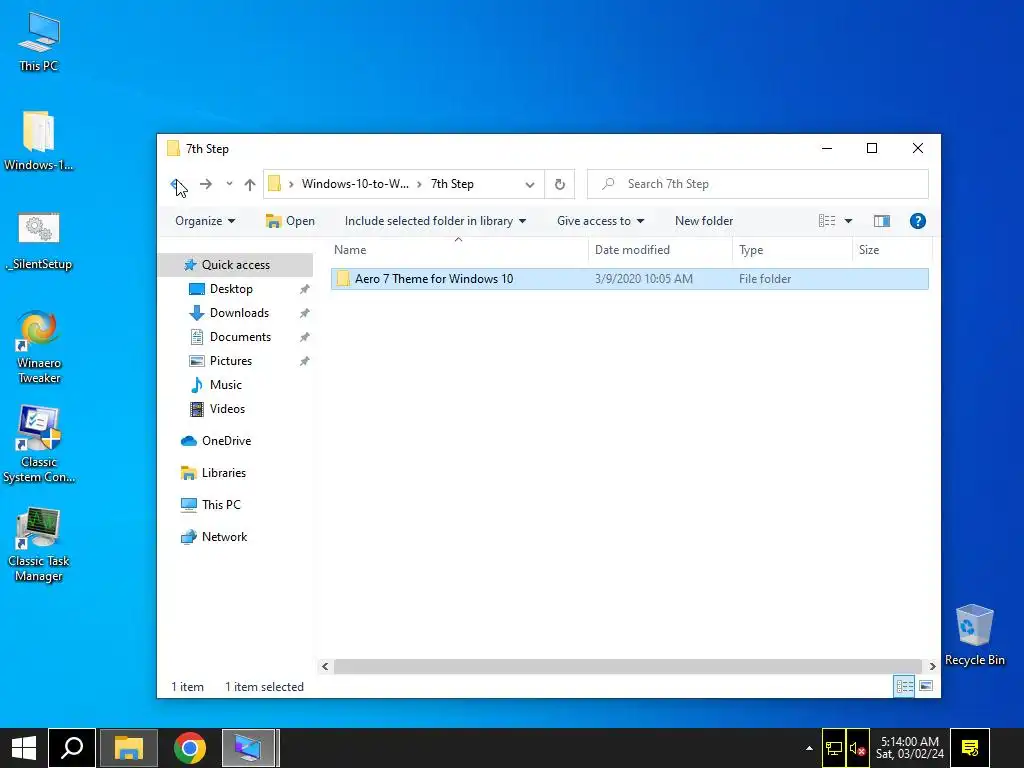Change your view icon button
1024x768 pixels.
pos(827,221)
